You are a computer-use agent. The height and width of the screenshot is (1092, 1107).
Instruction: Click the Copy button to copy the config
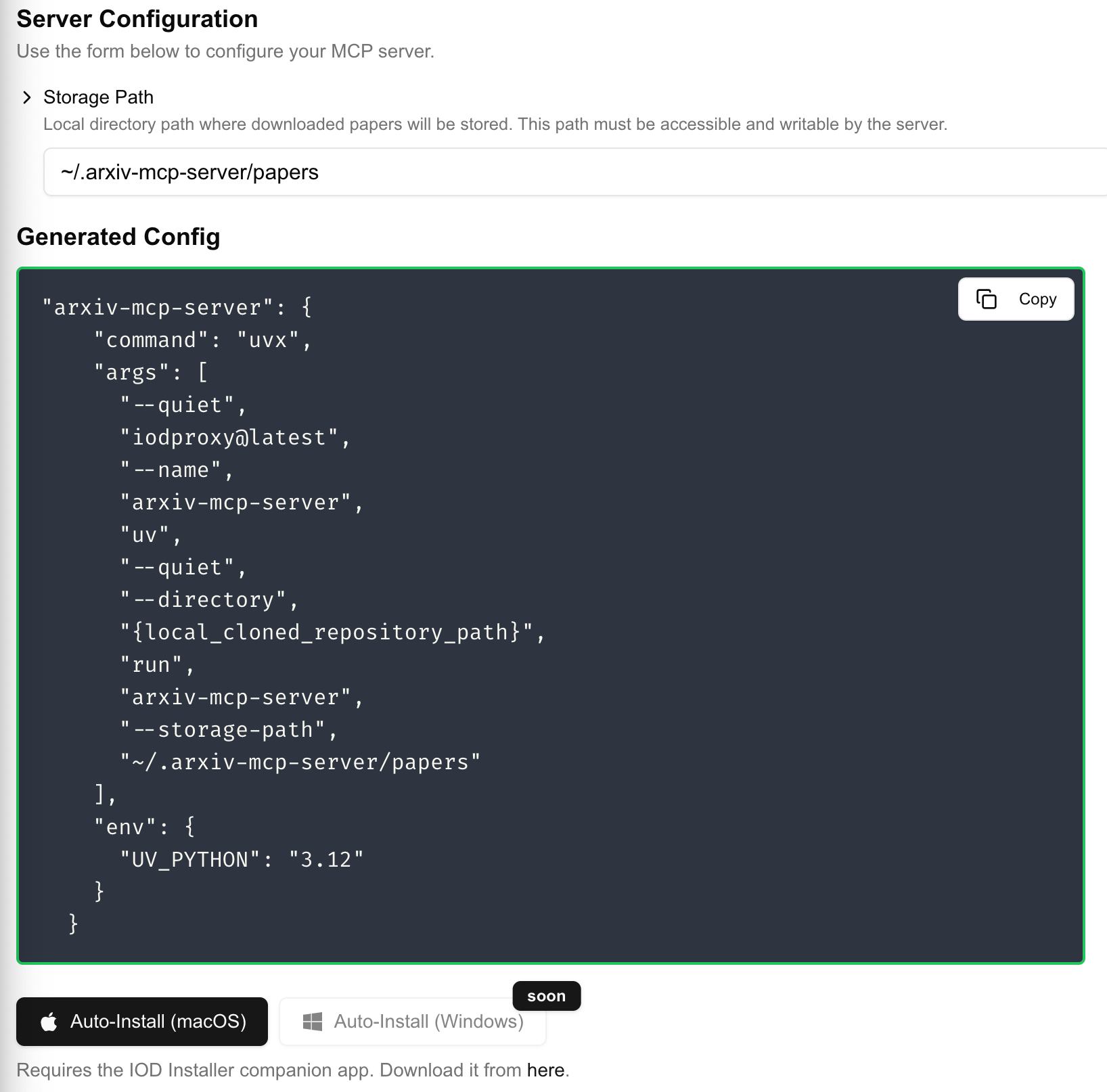point(1015,298)
